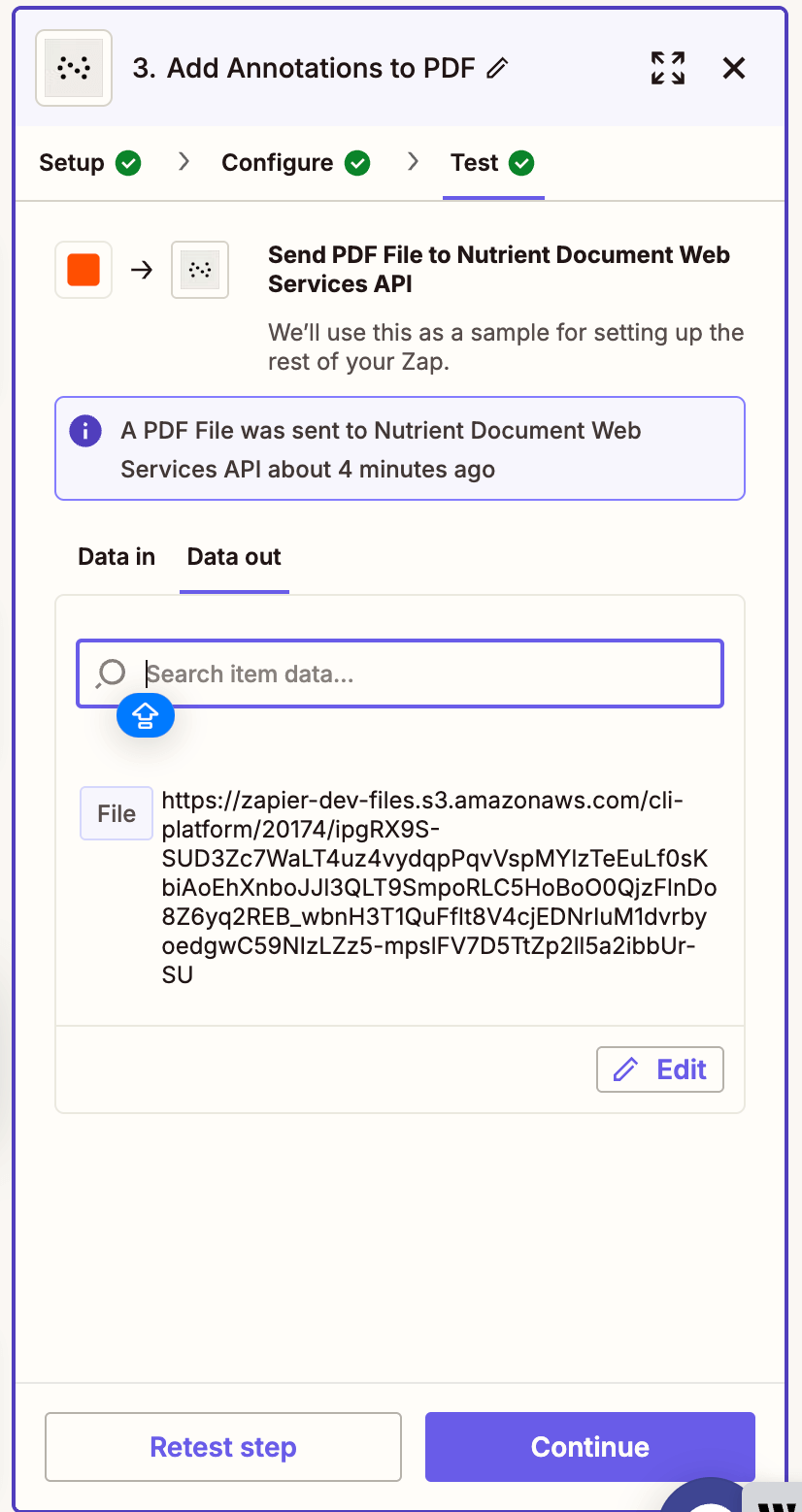Switch to the Data in tab
802x1512 pixels.
coord(116,557)
